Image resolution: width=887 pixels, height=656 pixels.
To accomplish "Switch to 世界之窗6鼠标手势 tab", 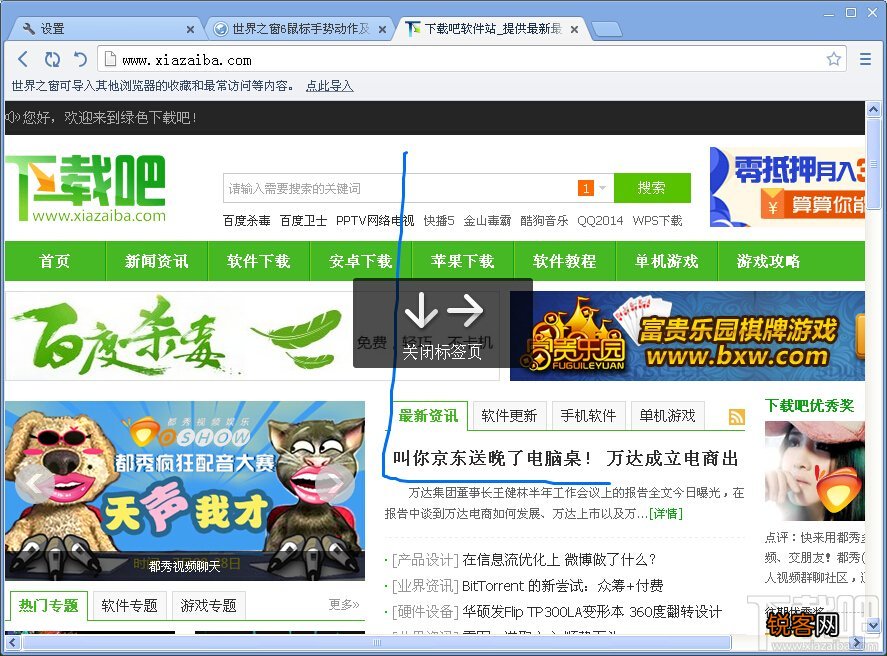I will 300,29.
